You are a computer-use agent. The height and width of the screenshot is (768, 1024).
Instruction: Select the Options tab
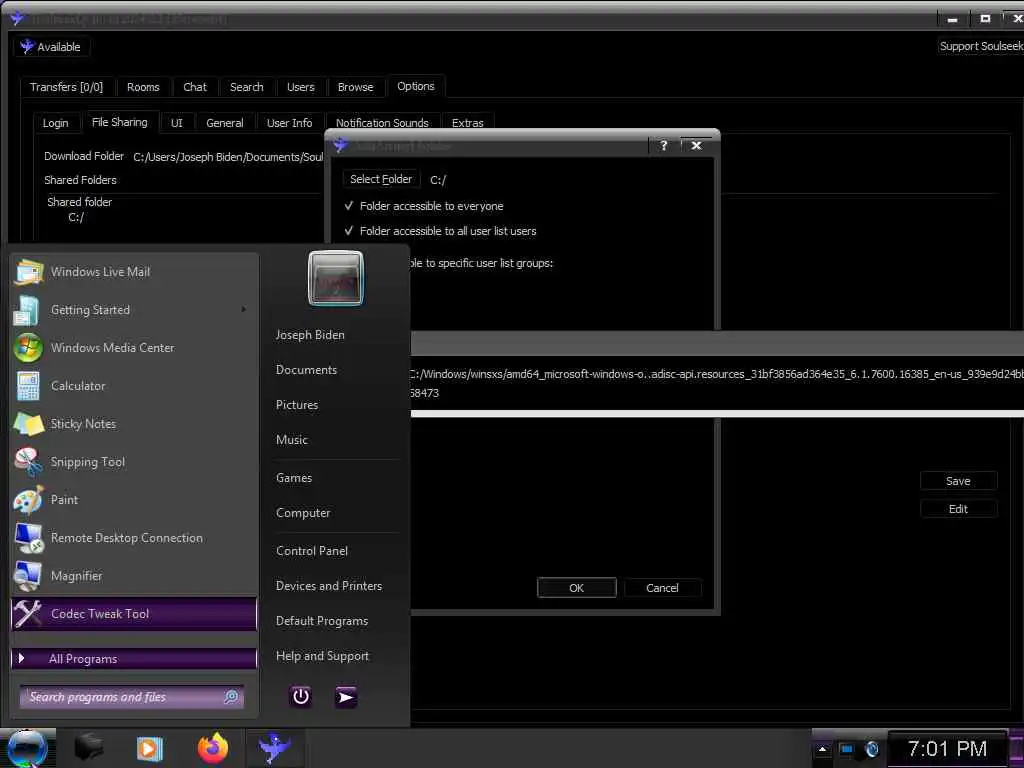coord(416,86)
